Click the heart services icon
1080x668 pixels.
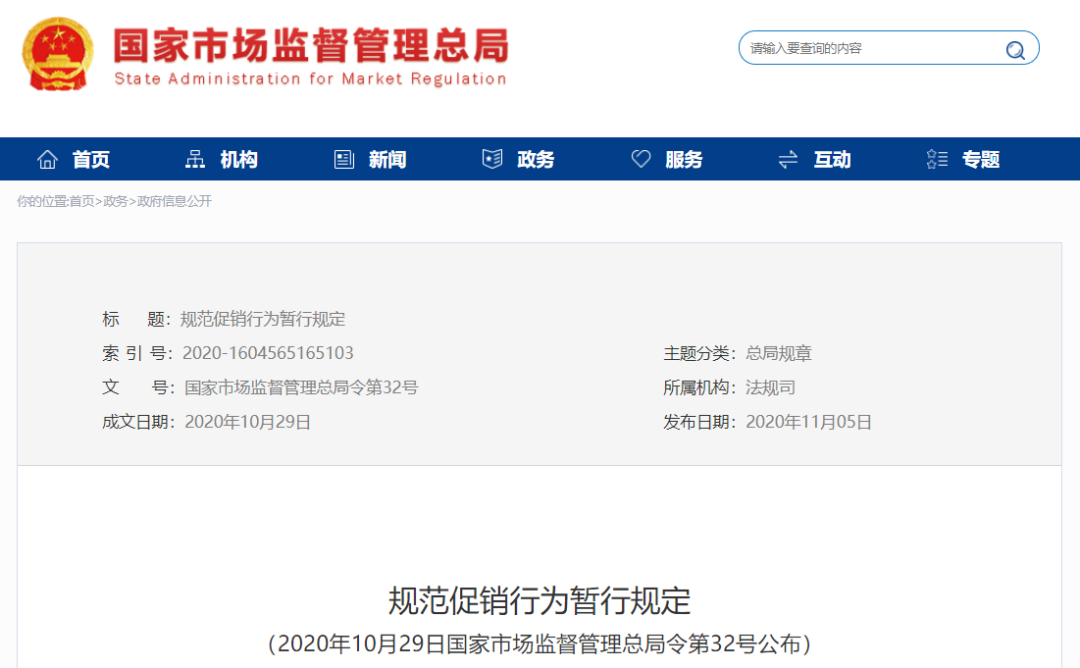coord(641,159)
